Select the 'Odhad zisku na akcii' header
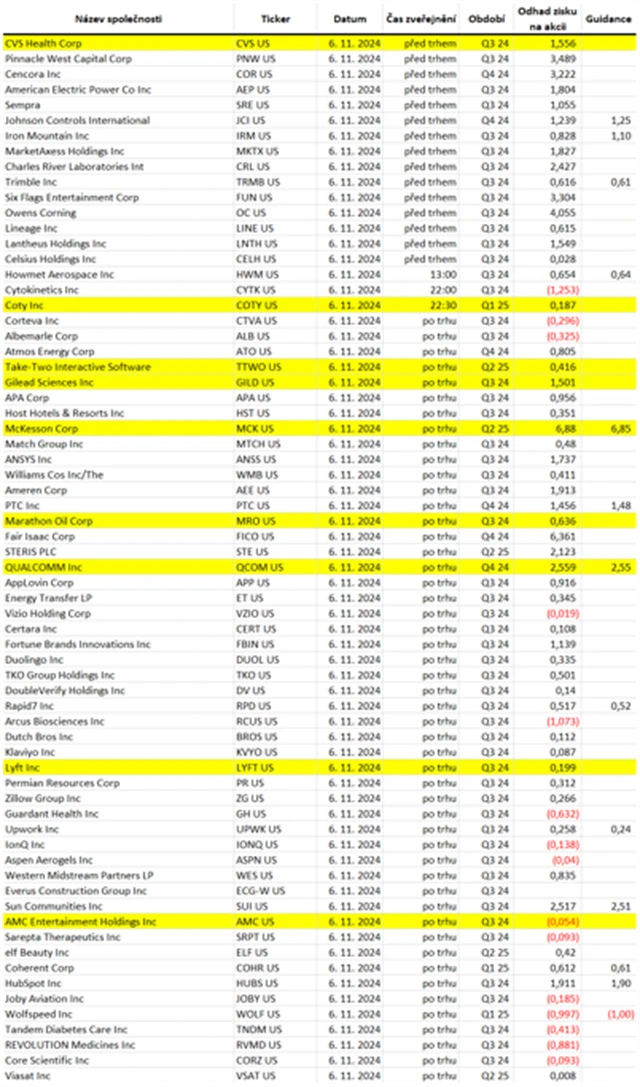 click(547, 19)
